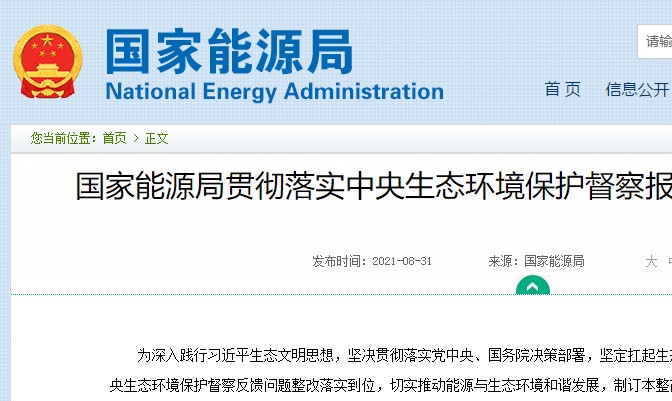Open the 首页 navigation menu item
This screenshot has width=672, height=401.
coord(563,90)
